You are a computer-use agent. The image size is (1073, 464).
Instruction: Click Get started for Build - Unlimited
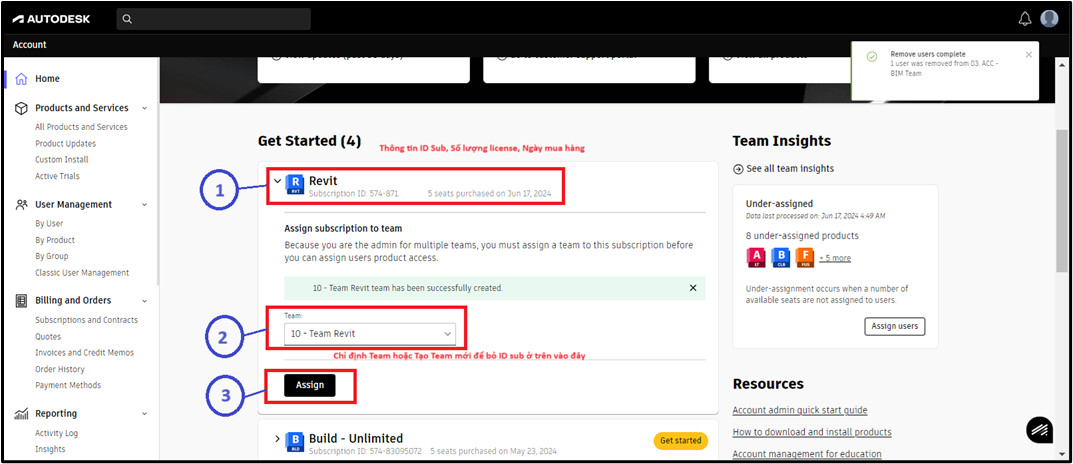coord(681,440)
